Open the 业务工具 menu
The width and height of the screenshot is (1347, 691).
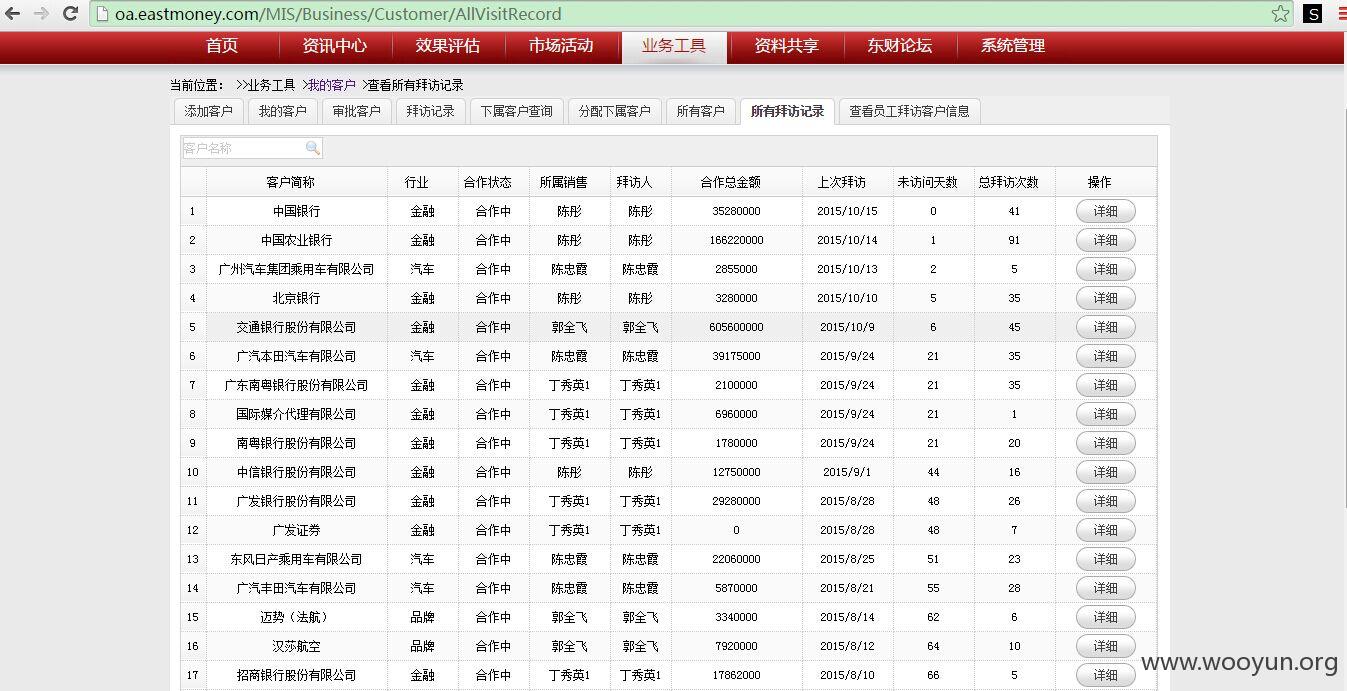(674, 46)
